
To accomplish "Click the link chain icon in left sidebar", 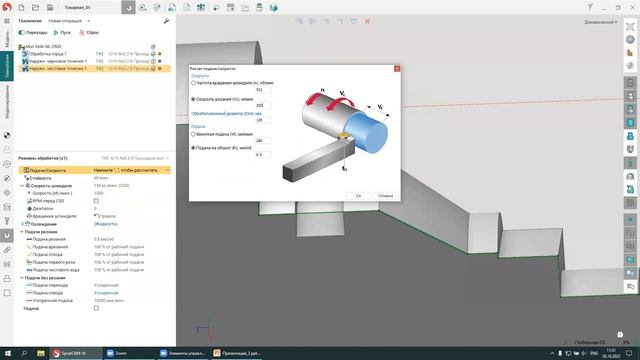I will pyautogui.click(x=7, y=250).
